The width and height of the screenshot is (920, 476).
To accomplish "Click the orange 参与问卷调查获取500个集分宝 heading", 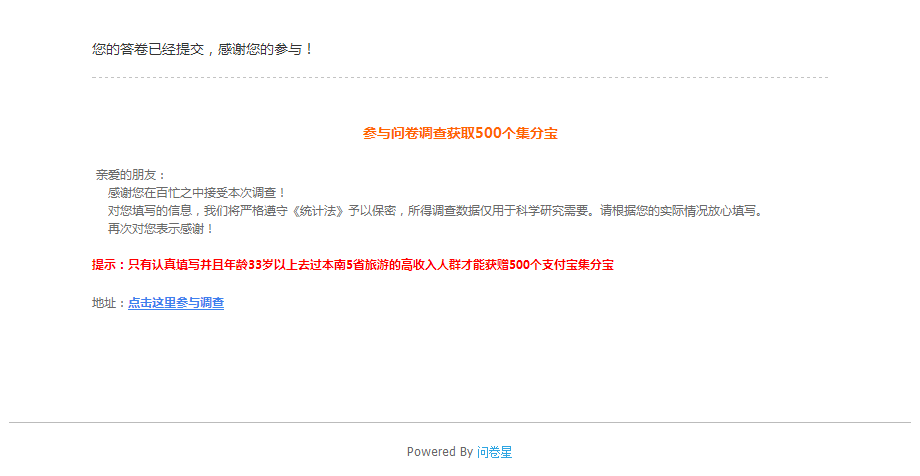I will (460, 133).
